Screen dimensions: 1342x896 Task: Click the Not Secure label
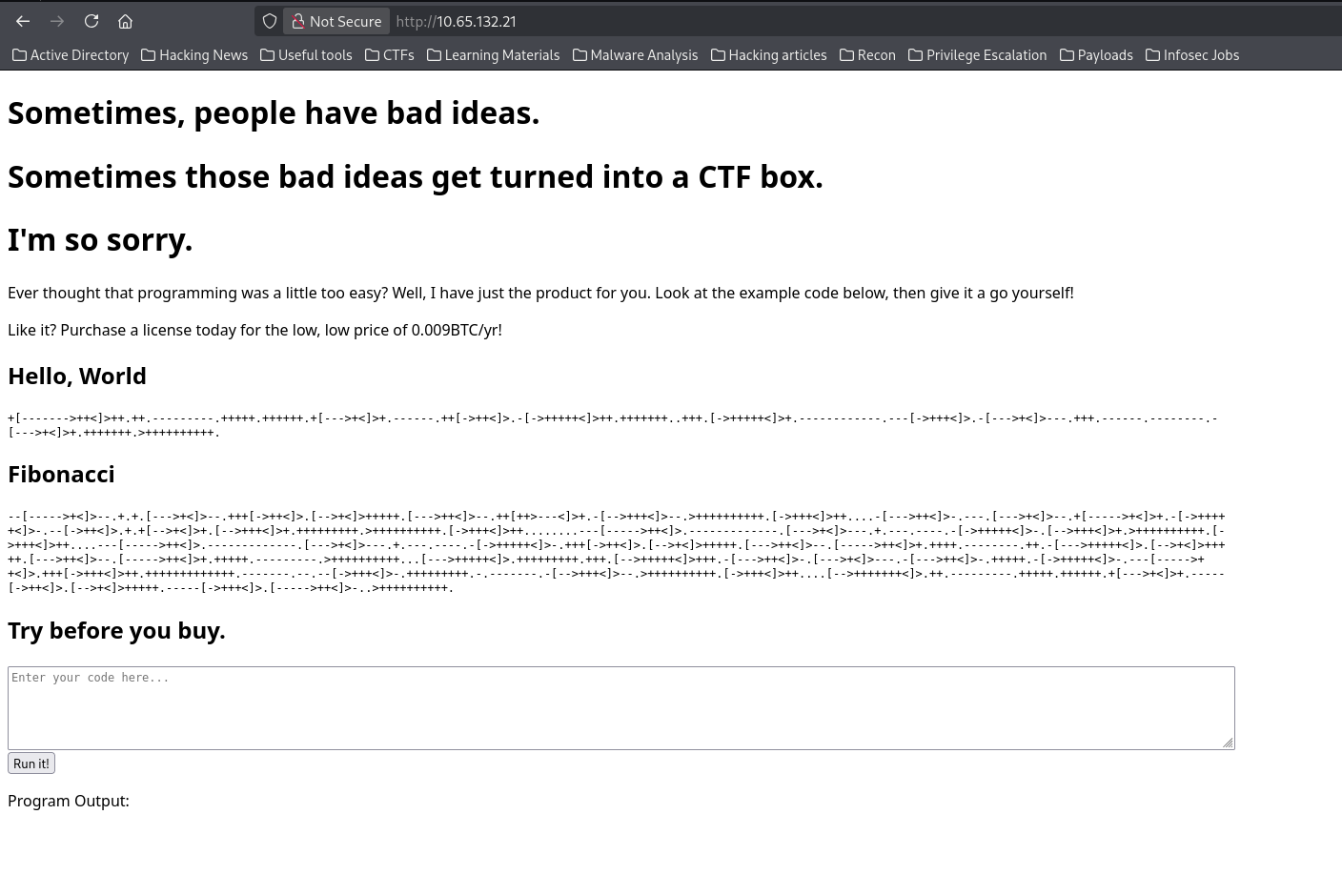(x=345, y=21)
